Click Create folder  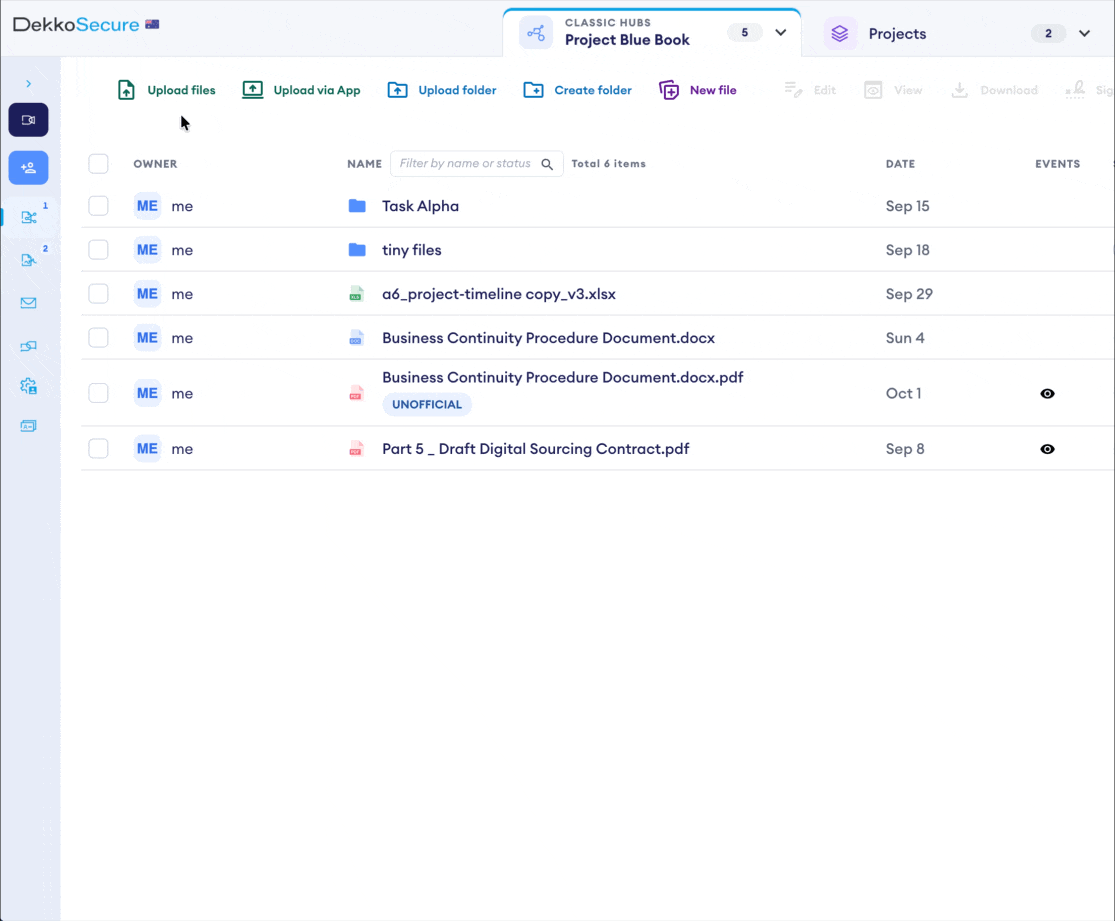(x=577, y=90)
